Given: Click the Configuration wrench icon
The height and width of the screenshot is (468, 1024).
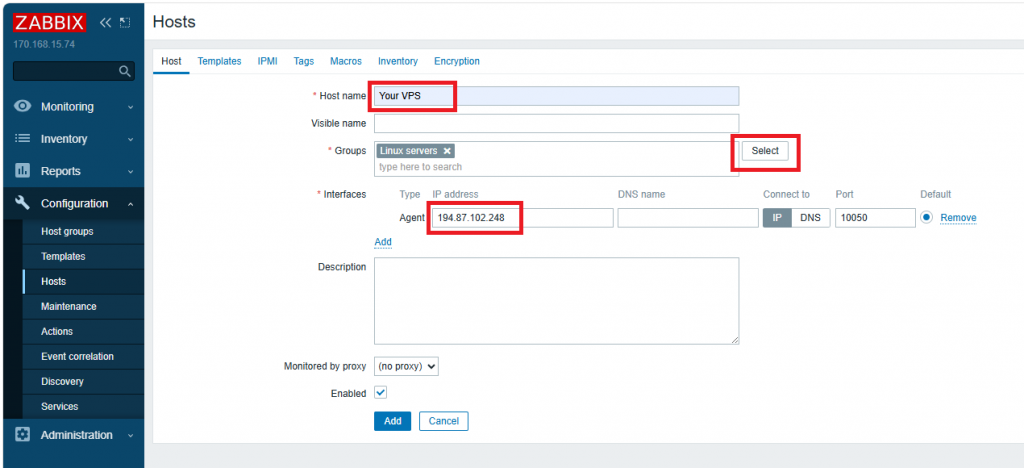Looking at the screenshot, I should coord(23,203).
